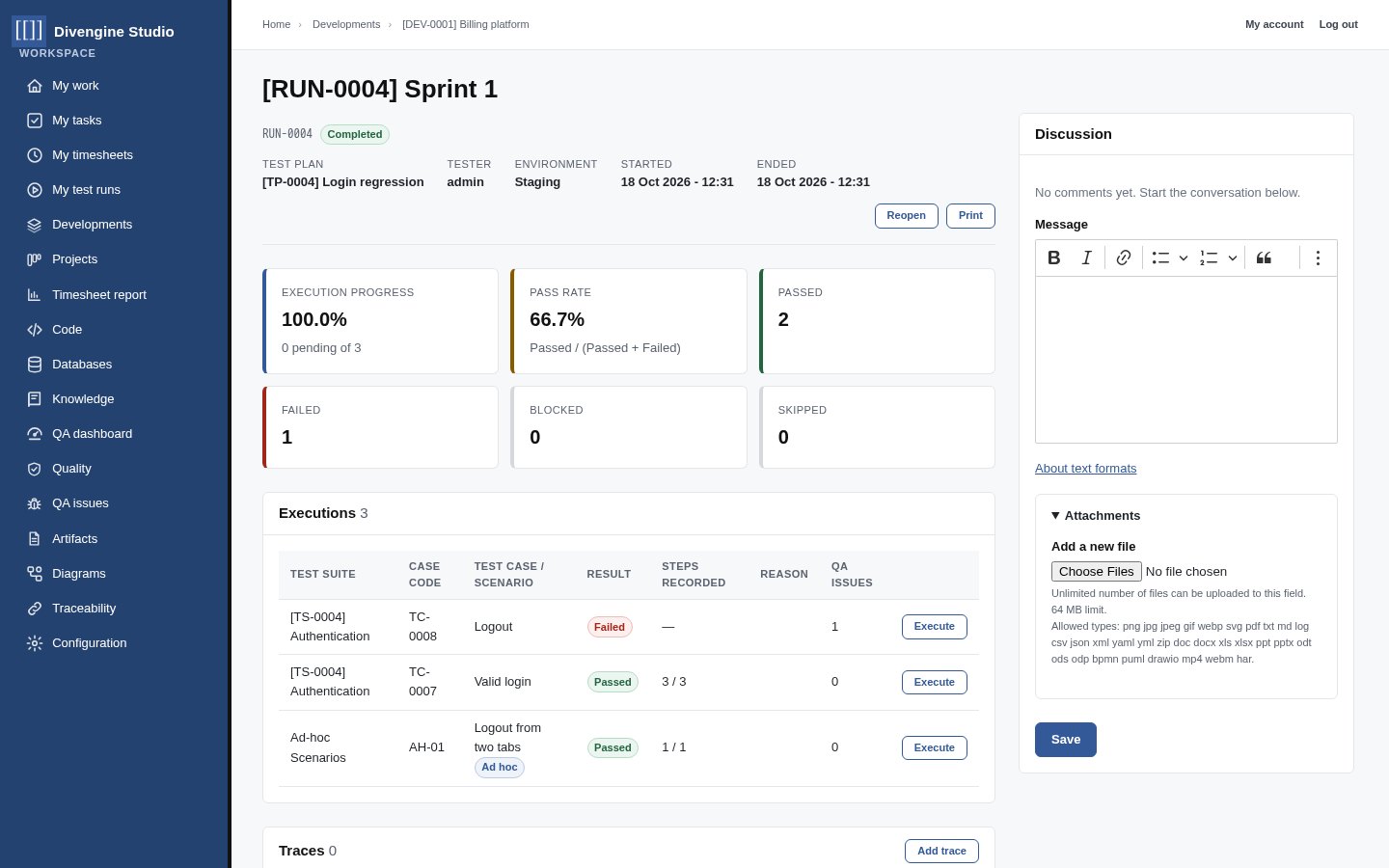Apply a numbered list in the editor

[1209, 258]
